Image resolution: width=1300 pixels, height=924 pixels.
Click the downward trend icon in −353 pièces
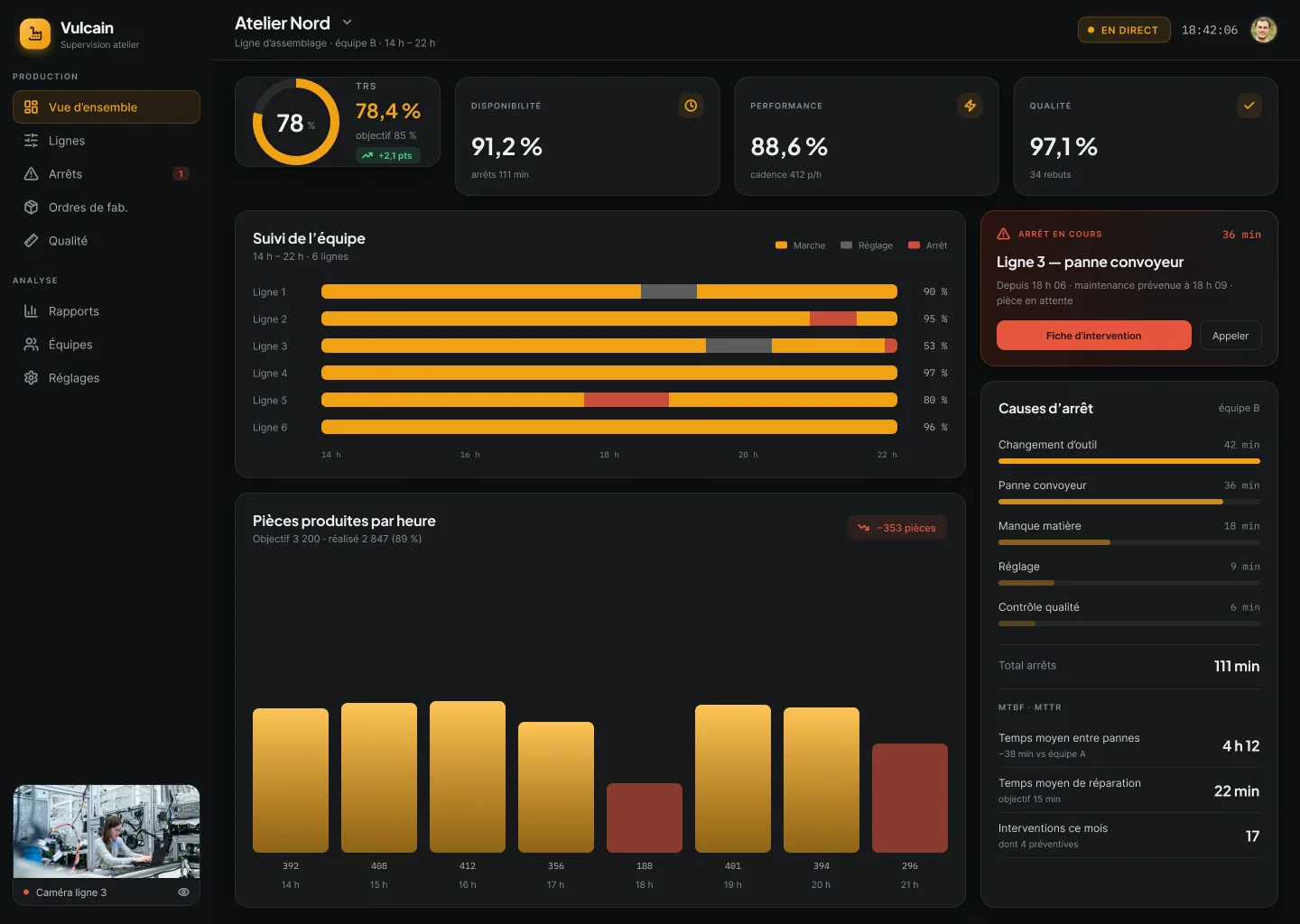tap(864, 528)
